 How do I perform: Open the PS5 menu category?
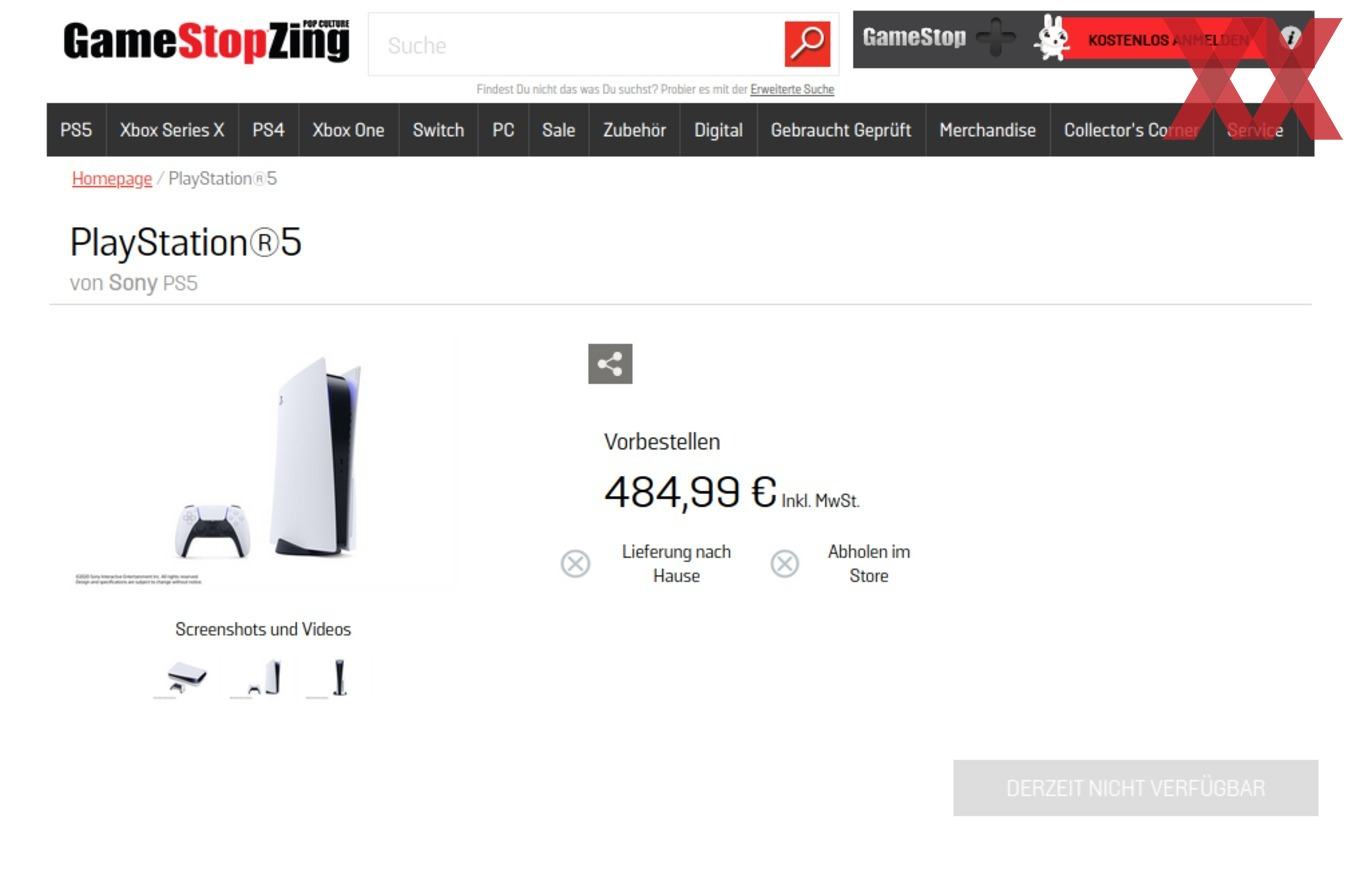coord(76,130)
